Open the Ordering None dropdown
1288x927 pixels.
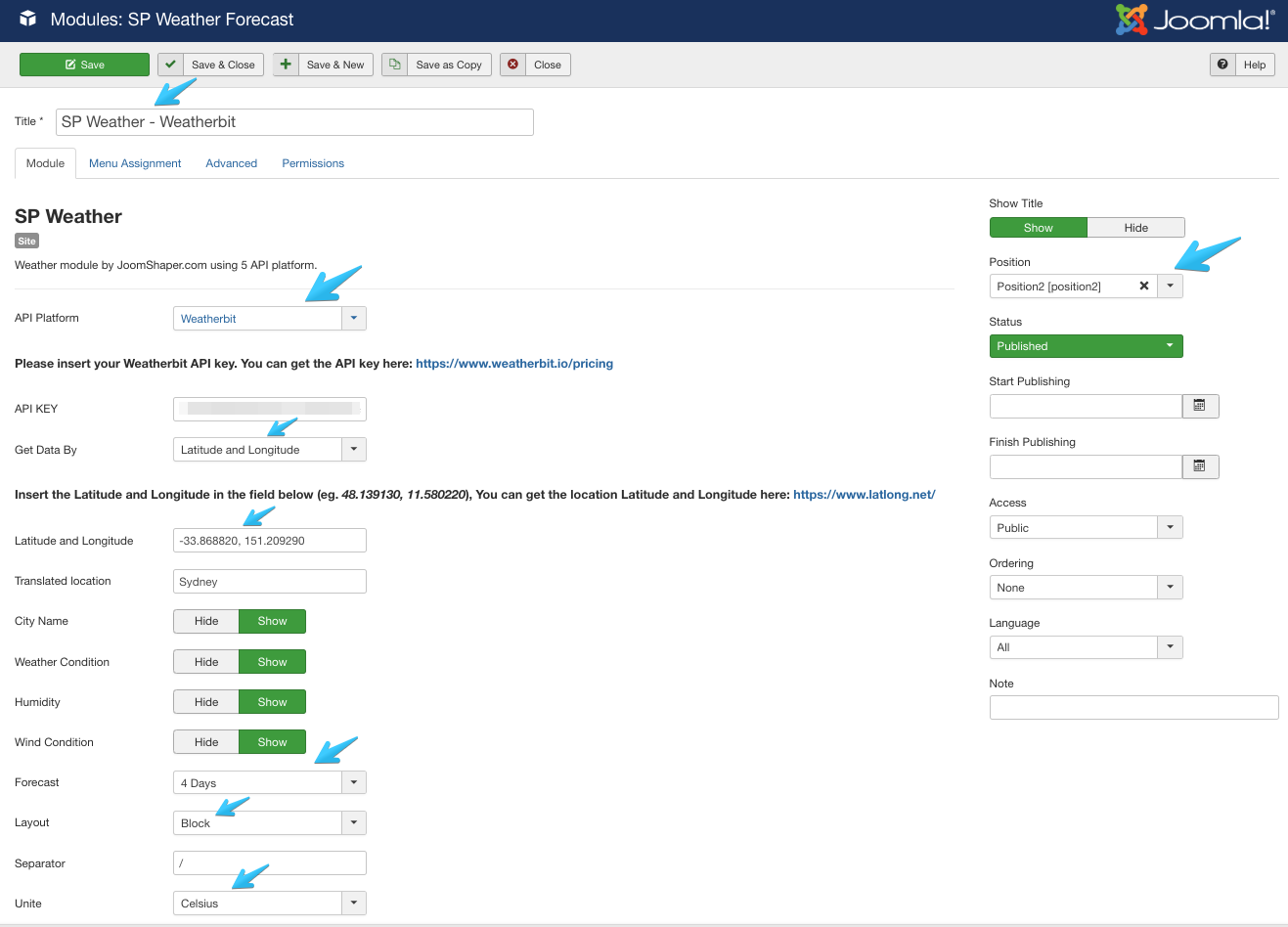pyautogui.click(x=1087, y=588)
